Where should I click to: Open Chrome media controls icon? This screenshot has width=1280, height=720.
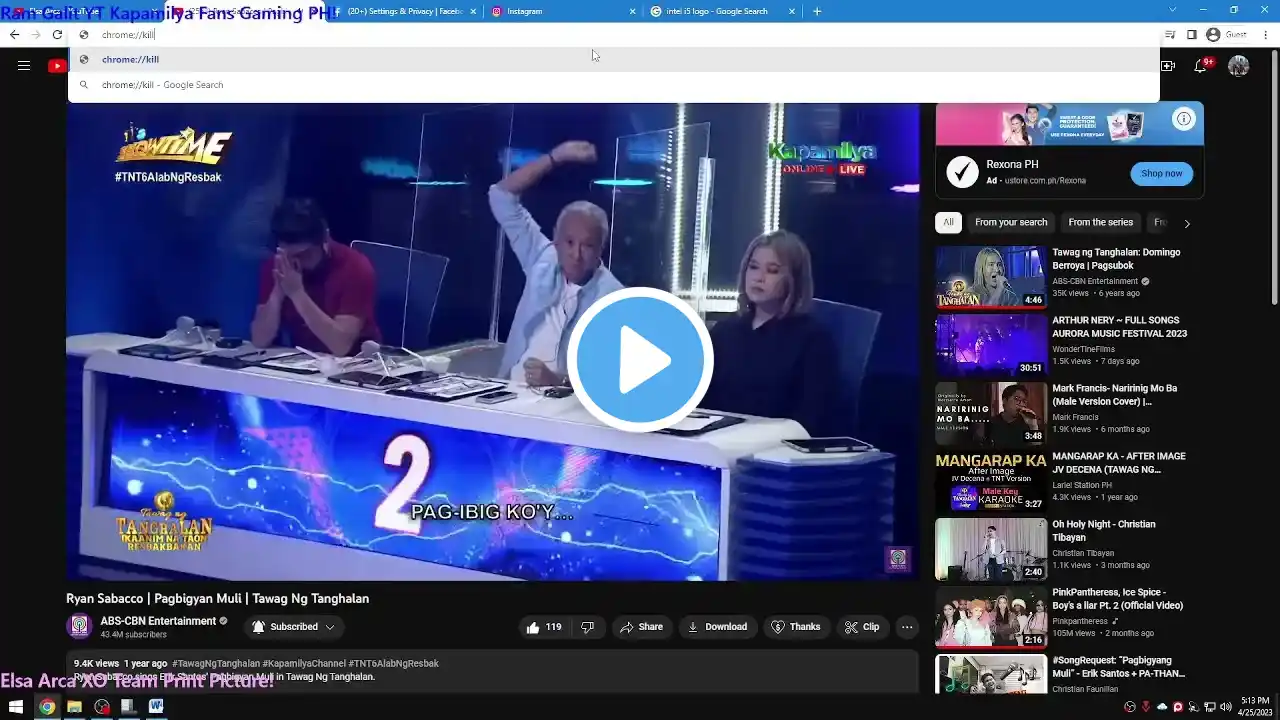1170,34
